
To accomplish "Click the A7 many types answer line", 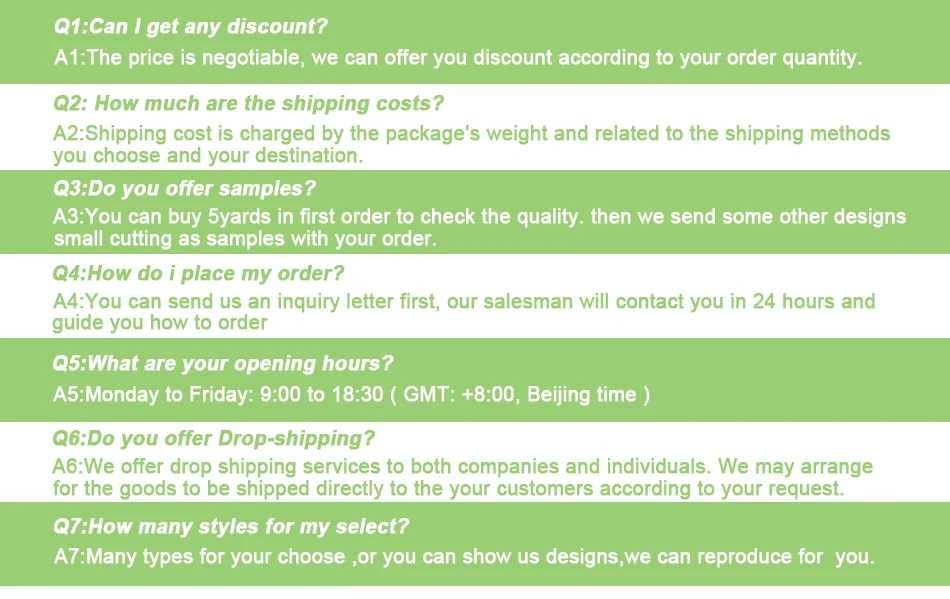I will coord(464,557).
